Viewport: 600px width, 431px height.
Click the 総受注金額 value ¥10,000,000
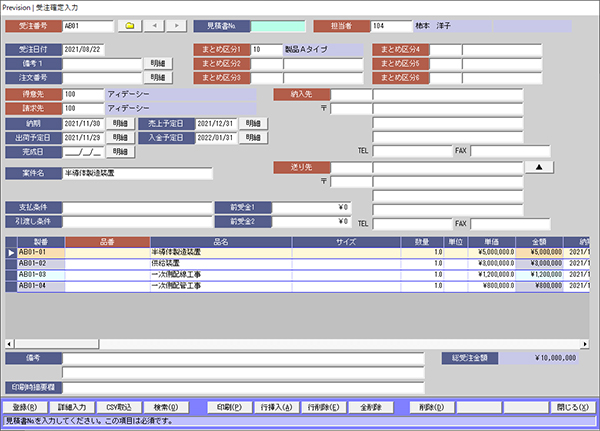[x=539, y=358]
